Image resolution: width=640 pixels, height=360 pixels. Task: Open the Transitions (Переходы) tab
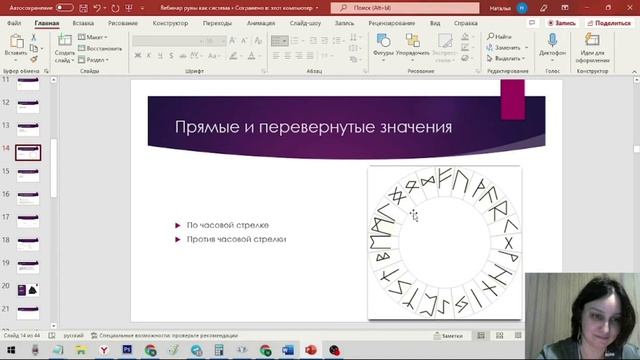(217, 23)
